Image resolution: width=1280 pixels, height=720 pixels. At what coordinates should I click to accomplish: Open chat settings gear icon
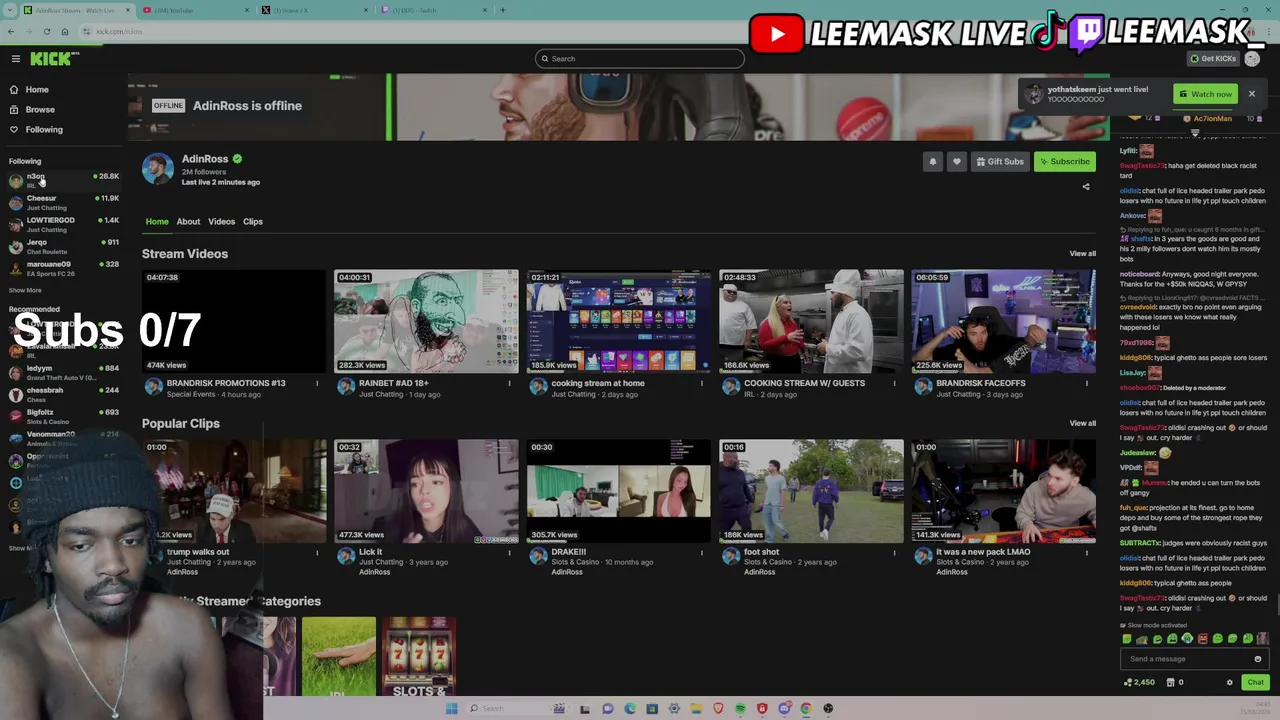pos(1230,682)
